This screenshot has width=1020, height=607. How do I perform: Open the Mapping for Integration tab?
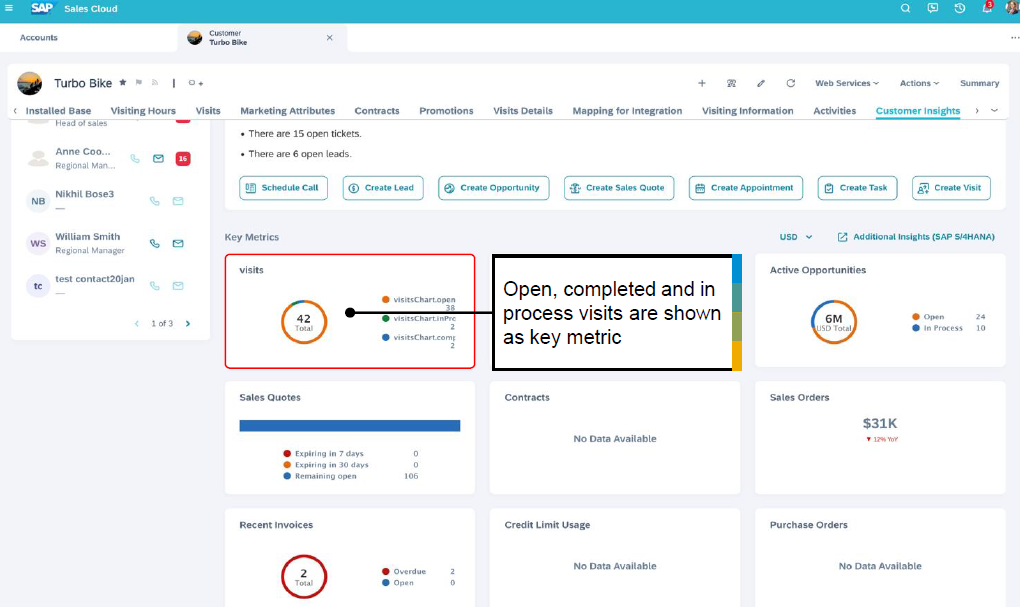click(x=627, y=111)
